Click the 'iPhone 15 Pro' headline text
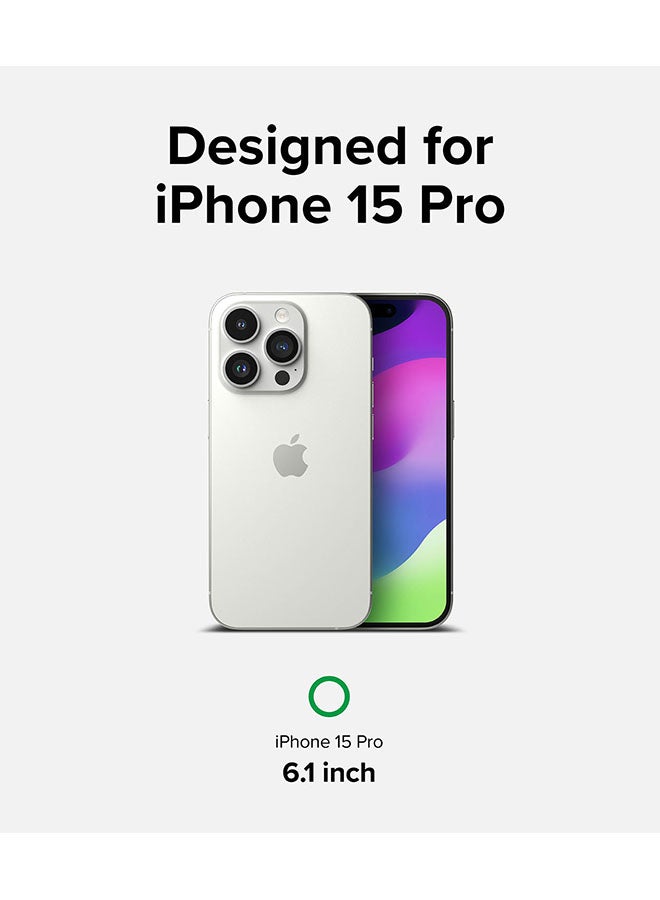This screenshot has width=660, height=900. [x=330, y=204]
